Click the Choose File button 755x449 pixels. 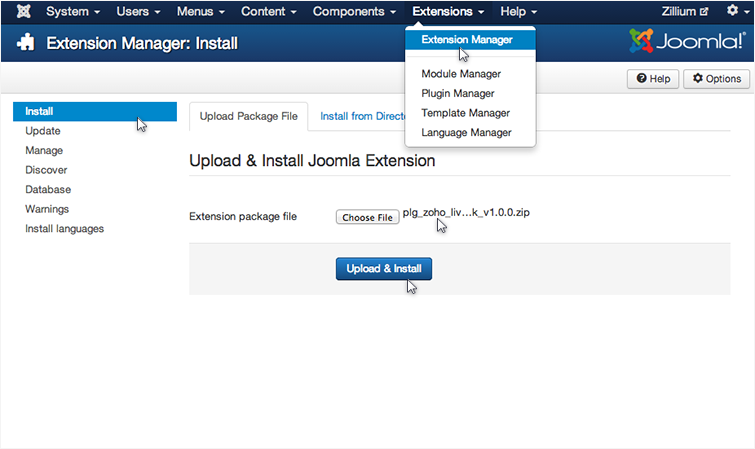coord(367,217)
